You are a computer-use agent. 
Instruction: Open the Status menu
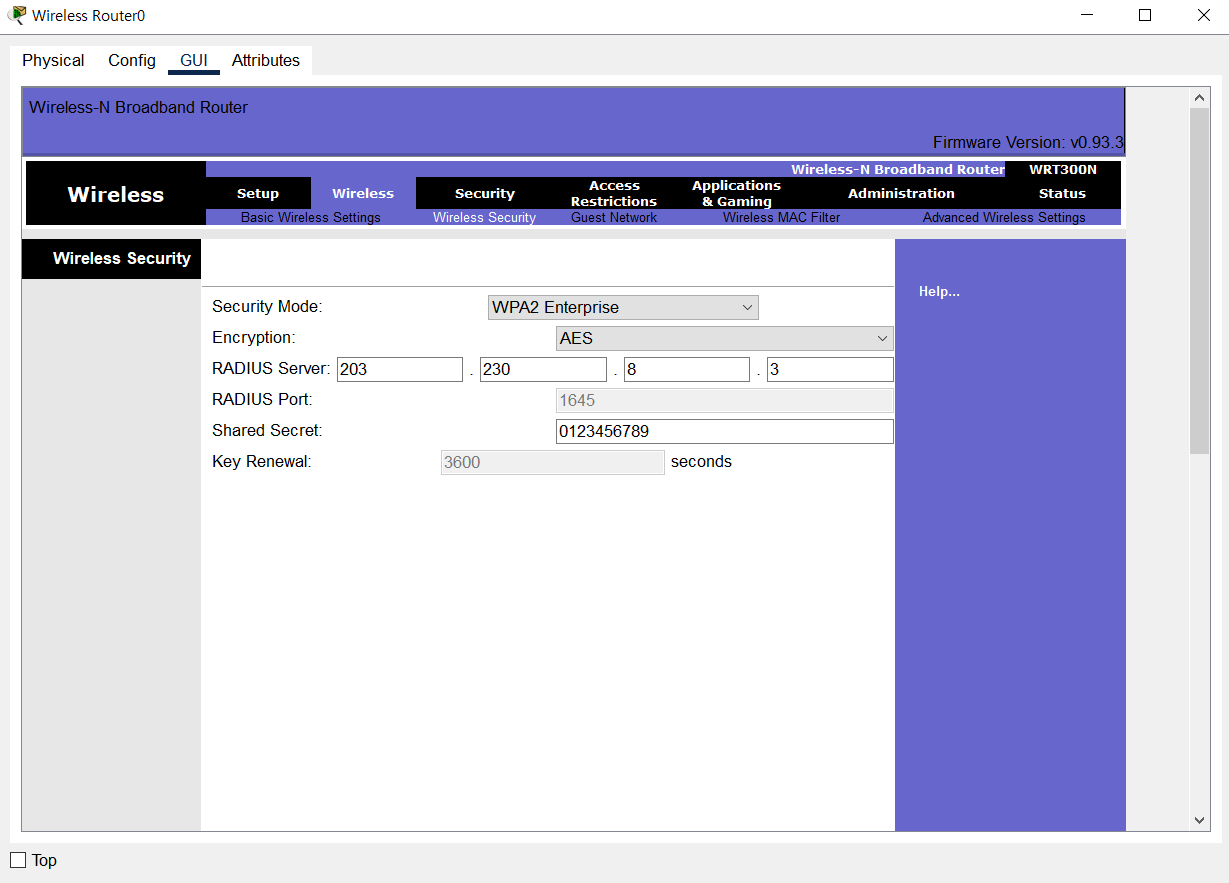coord(1062,193)
